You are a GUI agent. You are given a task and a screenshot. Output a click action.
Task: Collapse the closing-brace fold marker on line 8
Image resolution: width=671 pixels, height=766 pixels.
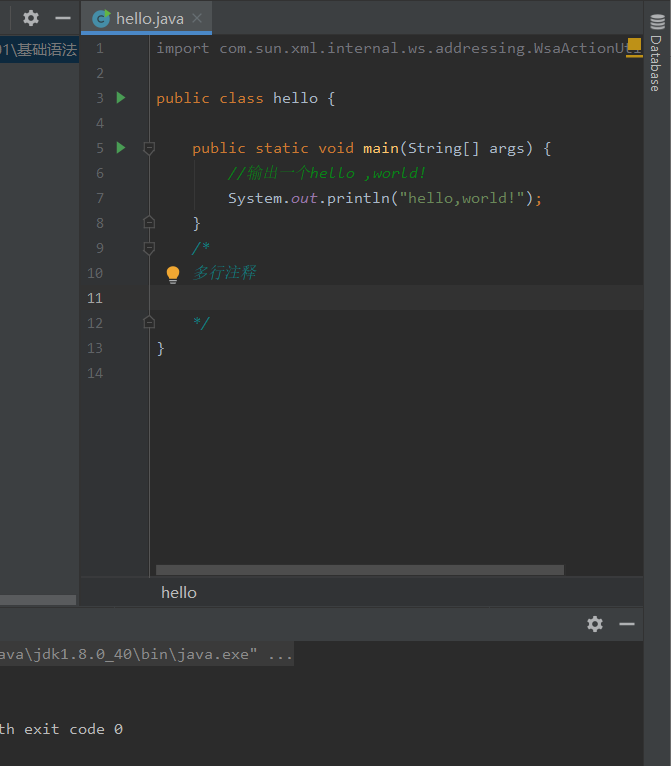[x=149, y=223]
